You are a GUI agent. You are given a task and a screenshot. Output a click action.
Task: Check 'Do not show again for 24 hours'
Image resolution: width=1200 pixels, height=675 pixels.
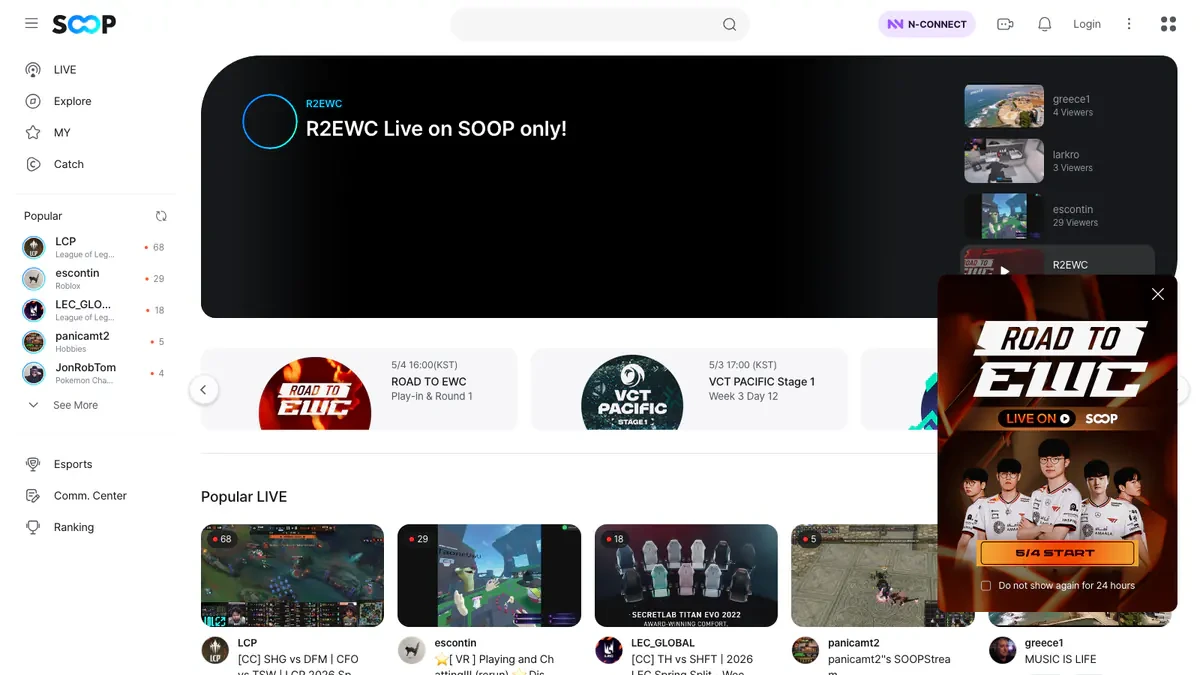coord(986,586)
